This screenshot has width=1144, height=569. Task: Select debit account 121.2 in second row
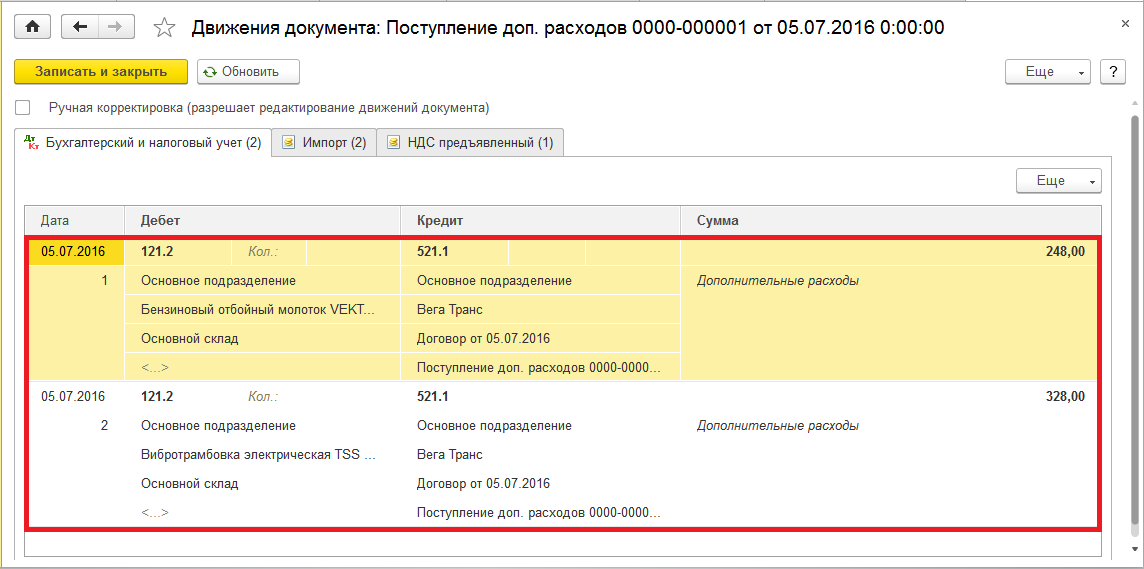157,397
